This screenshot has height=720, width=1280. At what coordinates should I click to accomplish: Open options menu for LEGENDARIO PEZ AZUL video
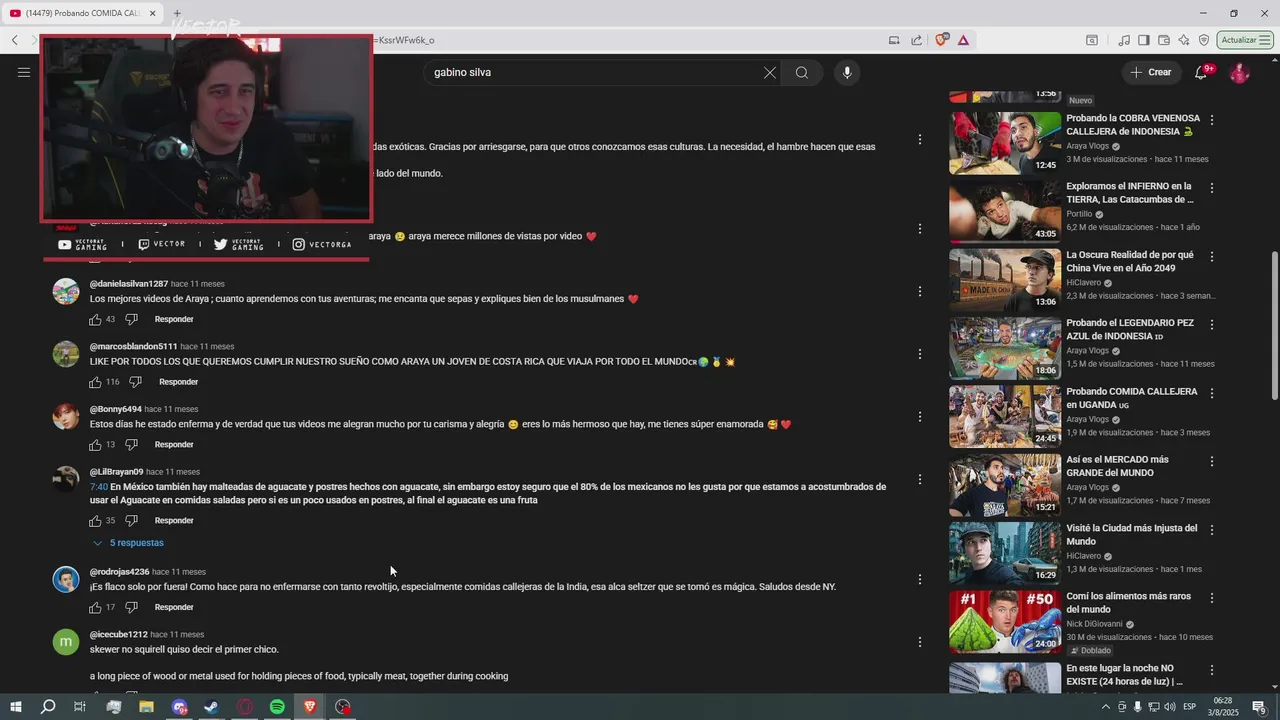(1212, 325)
